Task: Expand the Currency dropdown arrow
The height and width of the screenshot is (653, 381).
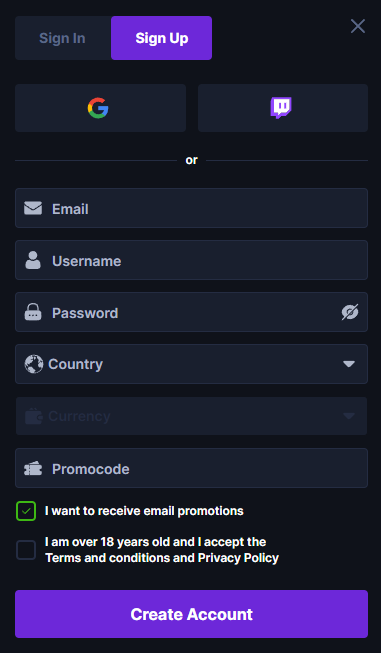Action: point(349,416)
